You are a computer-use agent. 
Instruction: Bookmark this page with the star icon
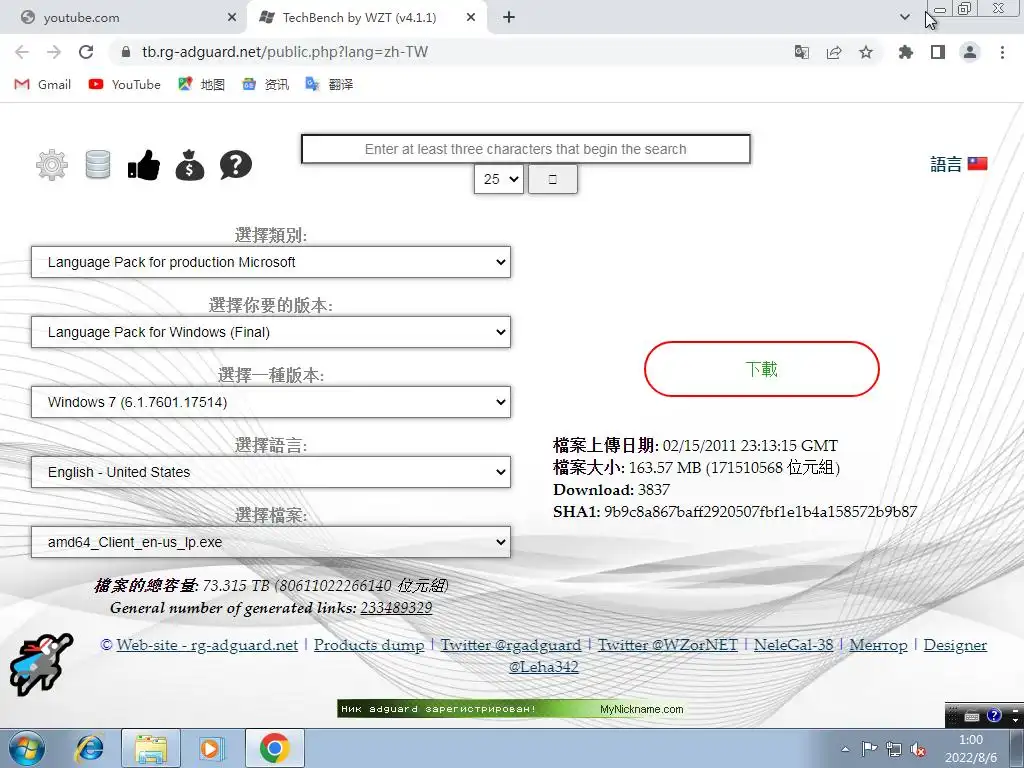click(x=866, y=52)
